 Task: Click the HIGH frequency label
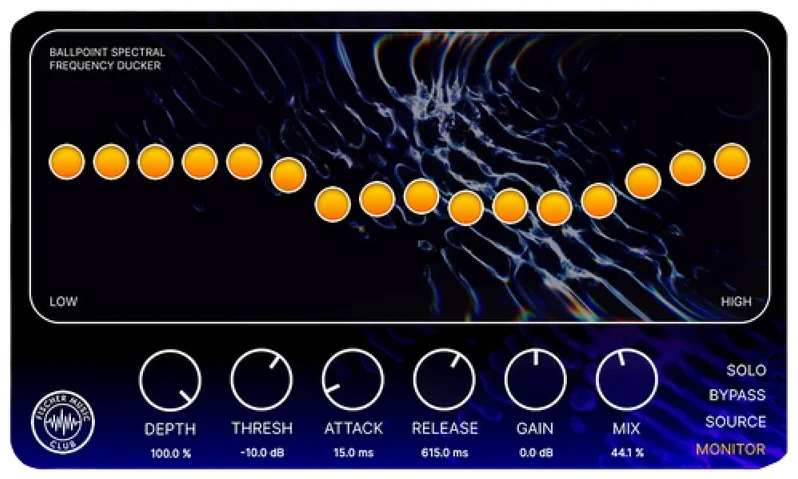tap(736, 301)
